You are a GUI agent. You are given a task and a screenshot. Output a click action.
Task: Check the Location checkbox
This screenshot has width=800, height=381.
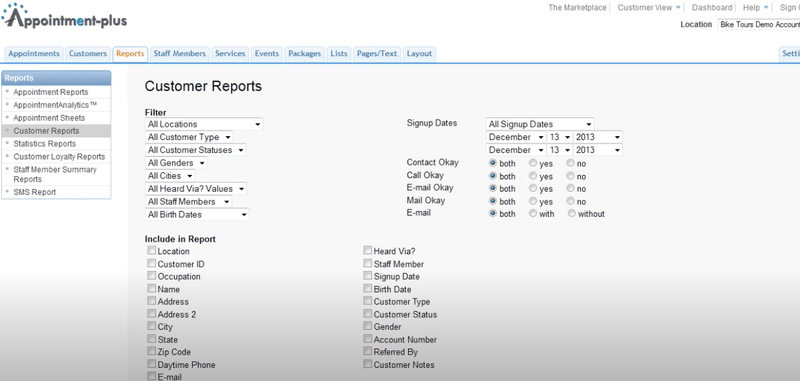coord(152,250)
